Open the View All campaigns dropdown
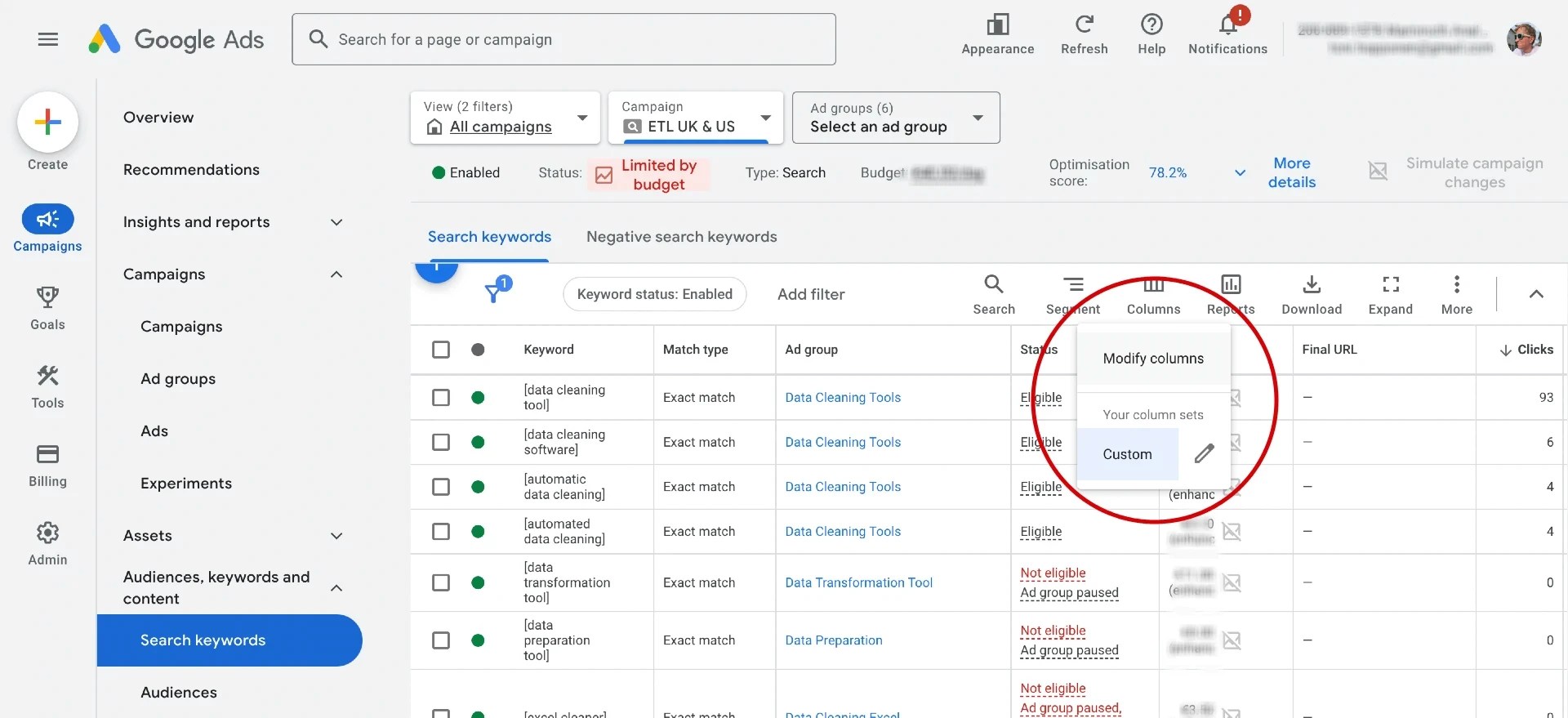This screenshot has width=1568, height=718. pyautogui.click(x=506, y=118)
